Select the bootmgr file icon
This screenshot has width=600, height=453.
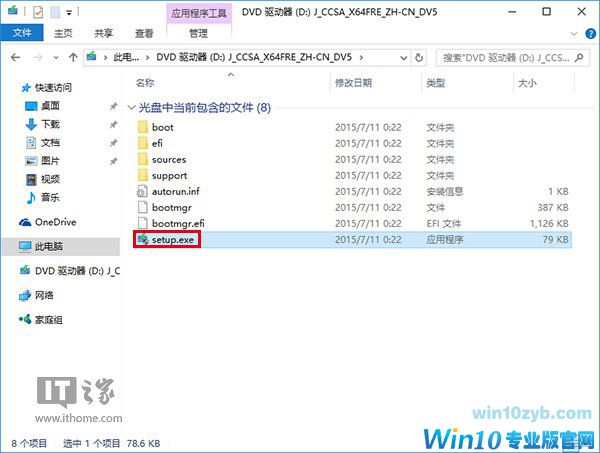click(x=142, y=207)
